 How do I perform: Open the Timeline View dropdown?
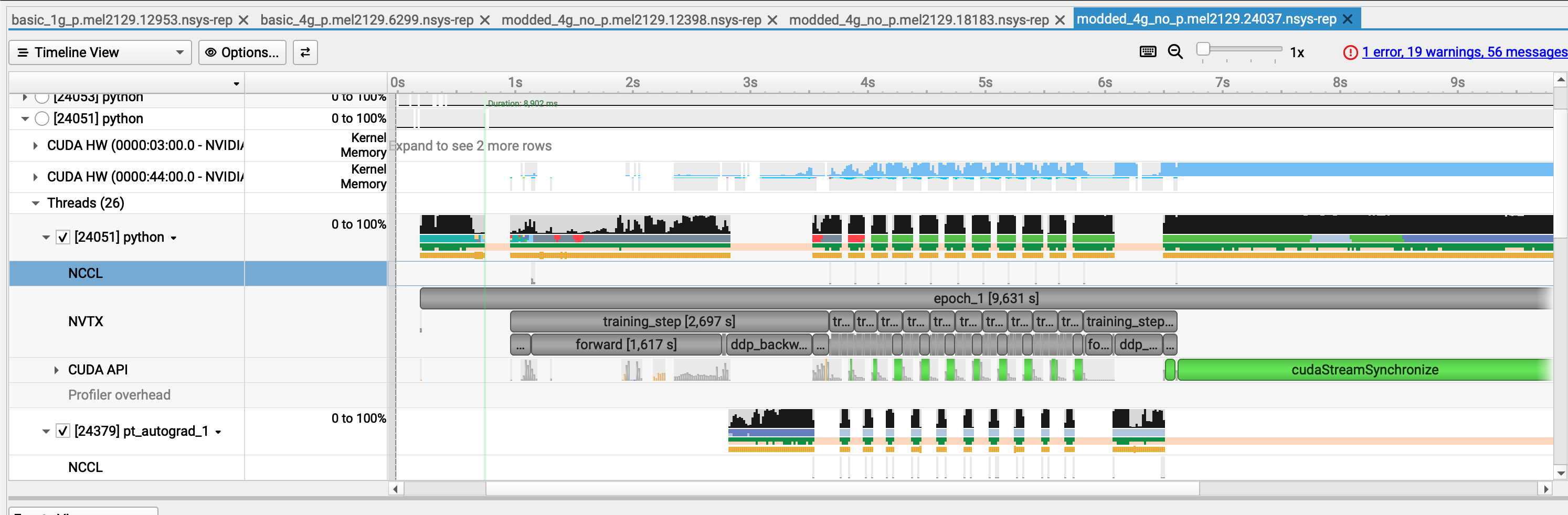100,52
